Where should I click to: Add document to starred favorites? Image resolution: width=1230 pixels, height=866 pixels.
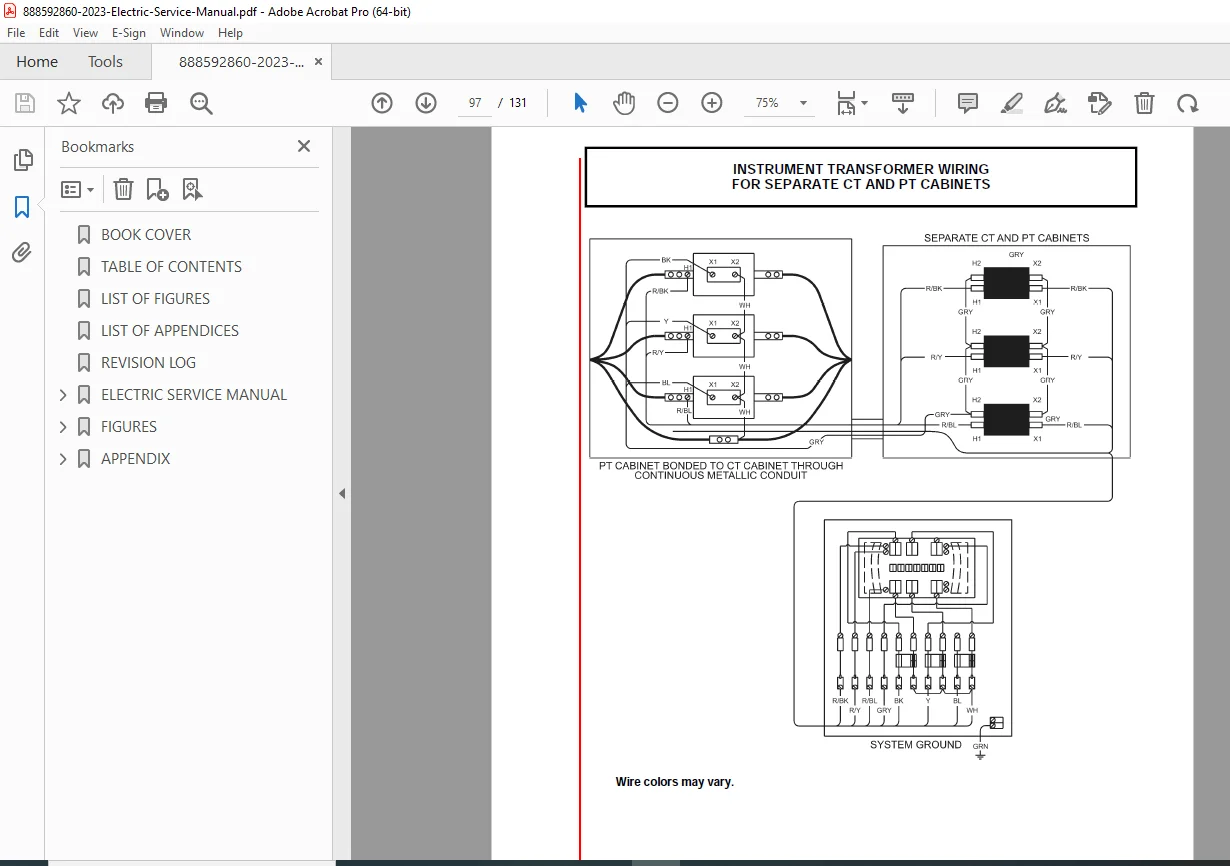pyautogui.click(x=69, y=103)
